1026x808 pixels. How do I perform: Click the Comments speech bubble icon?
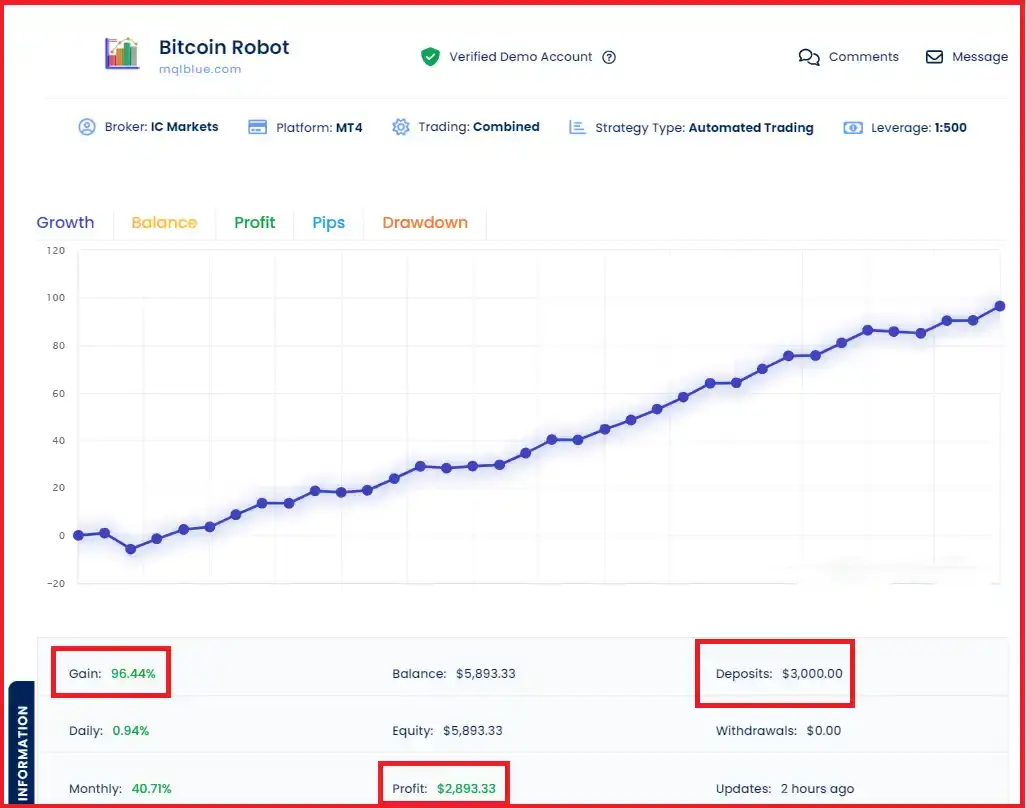tap(809, 57)
